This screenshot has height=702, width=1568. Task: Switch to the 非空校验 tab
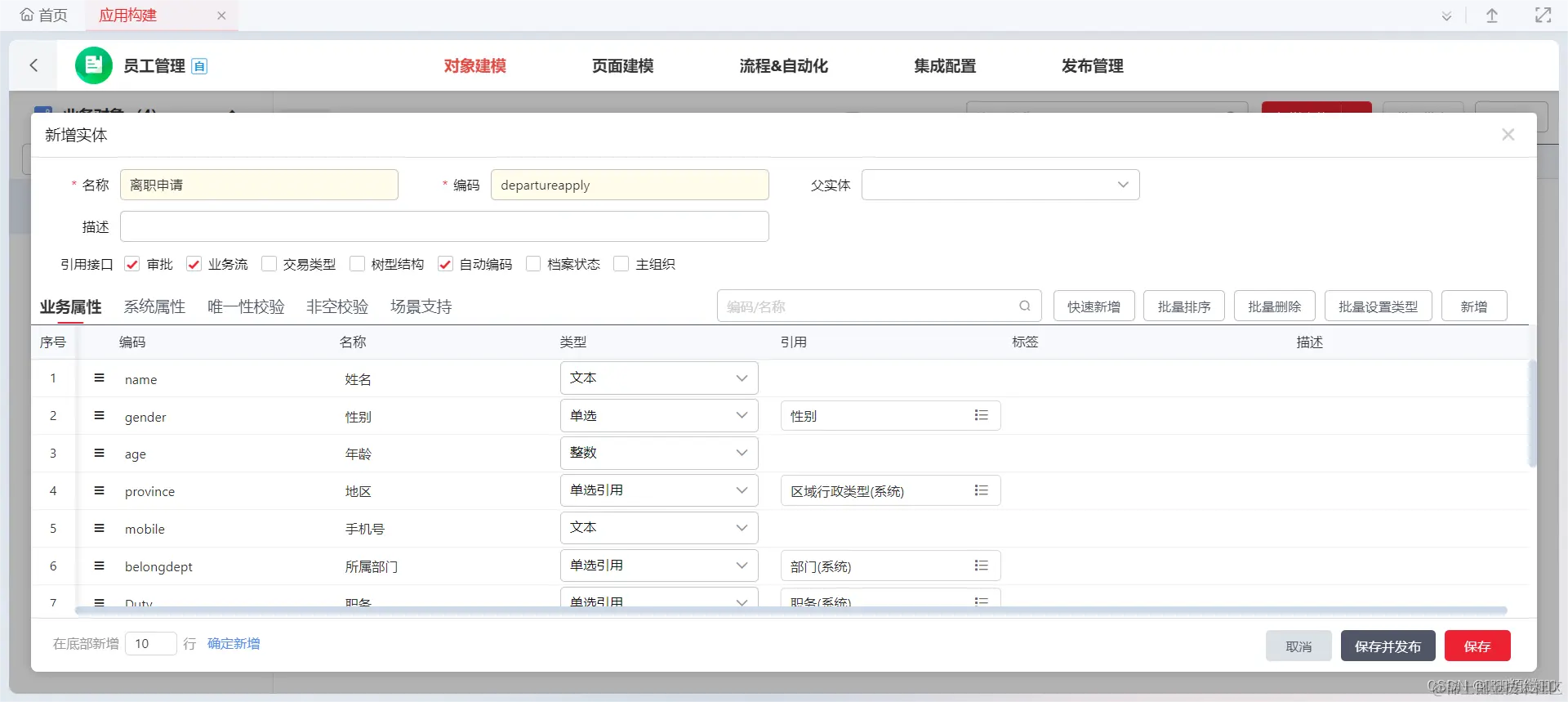(337, 306)
